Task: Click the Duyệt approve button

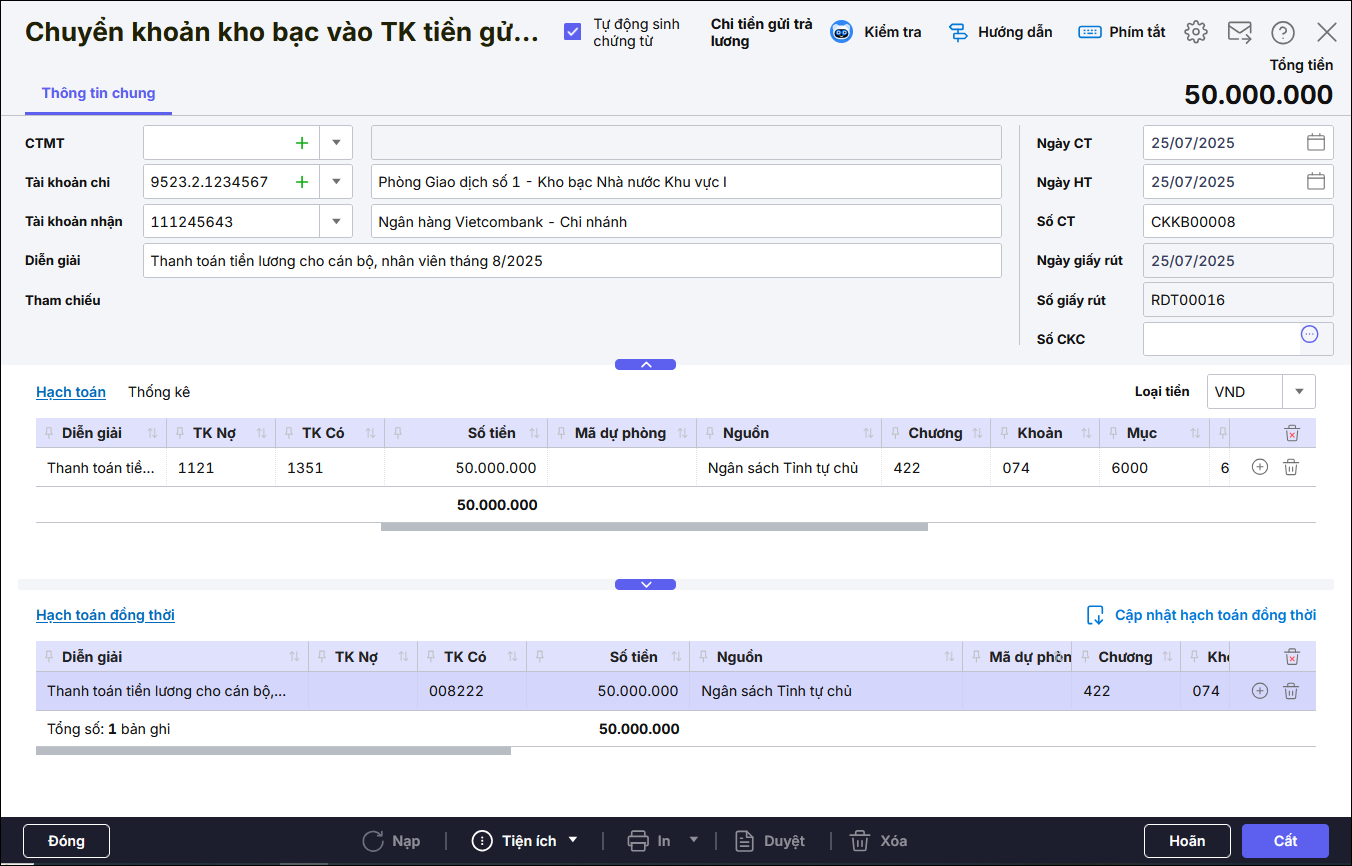Action: [769, 841]
